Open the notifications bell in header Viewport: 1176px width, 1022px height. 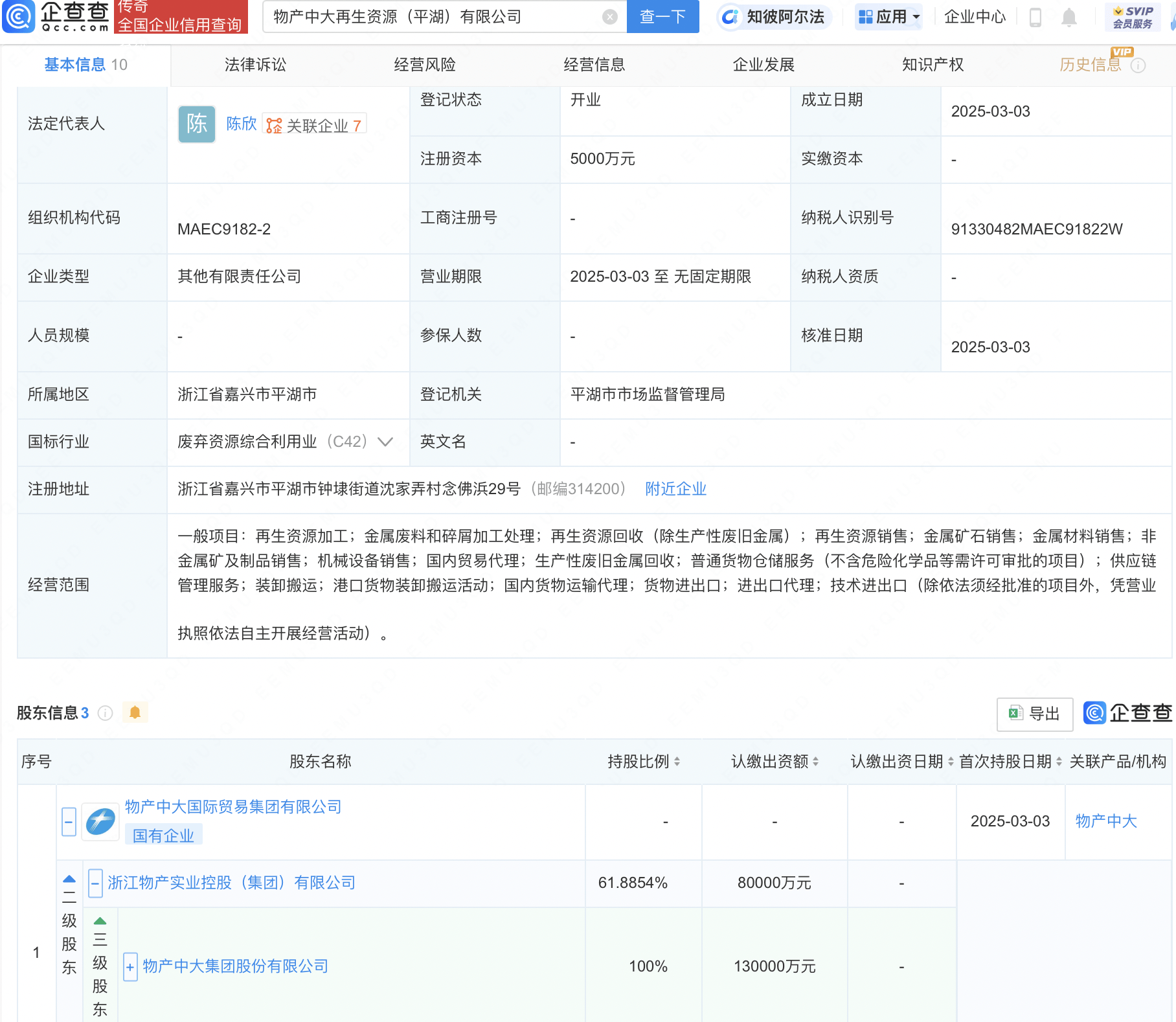[1069, 17]
